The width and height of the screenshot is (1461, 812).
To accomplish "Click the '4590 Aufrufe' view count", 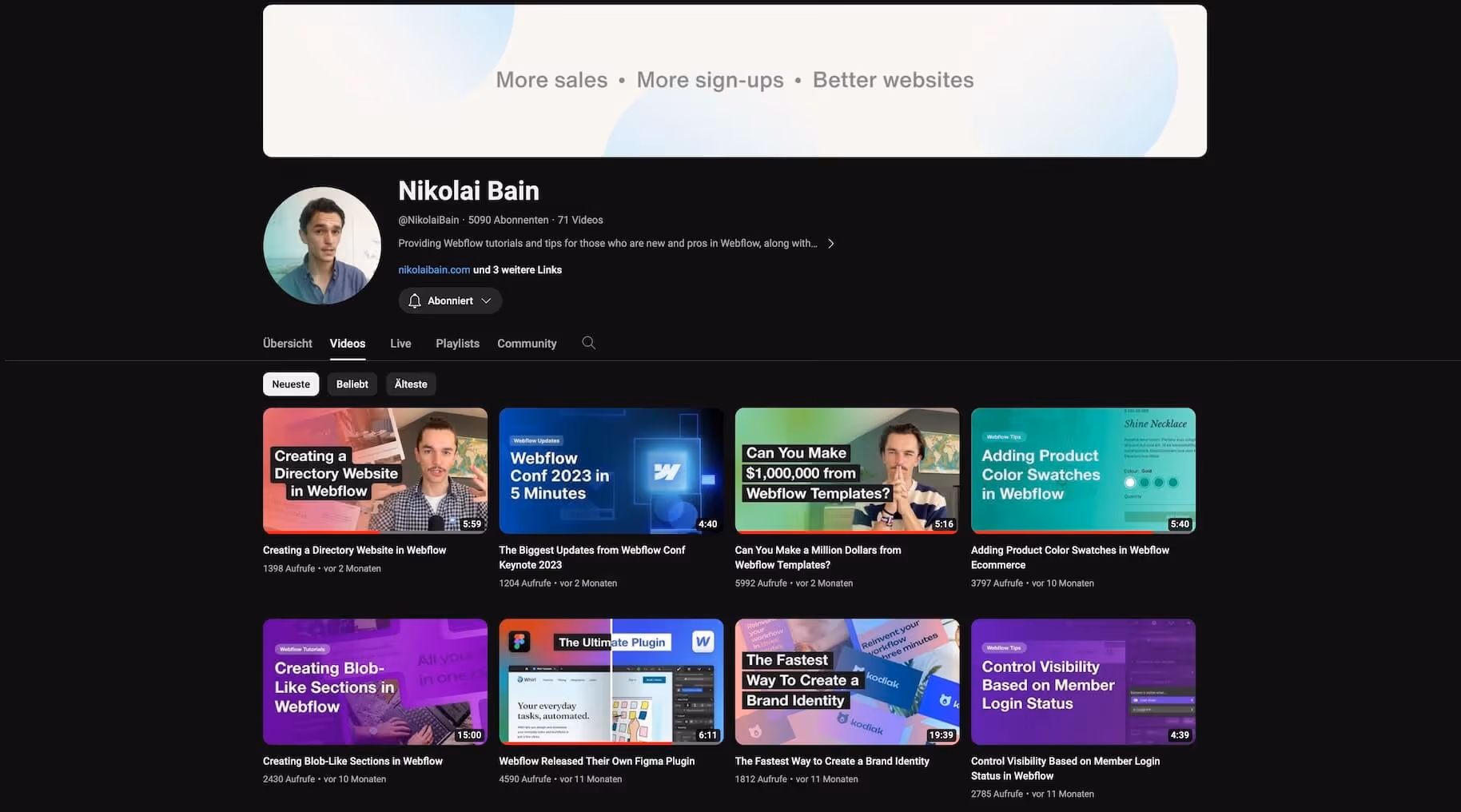I will pyautogui.click(x=525, y=779).
